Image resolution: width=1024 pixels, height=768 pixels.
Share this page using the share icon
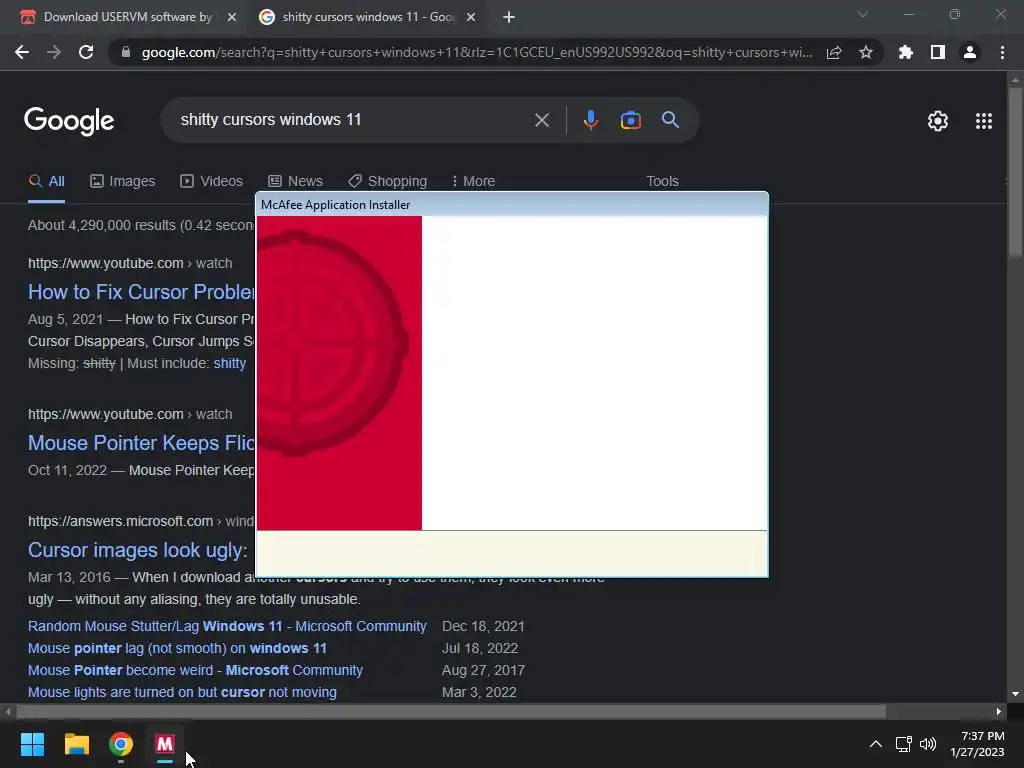tap(834, 52)
